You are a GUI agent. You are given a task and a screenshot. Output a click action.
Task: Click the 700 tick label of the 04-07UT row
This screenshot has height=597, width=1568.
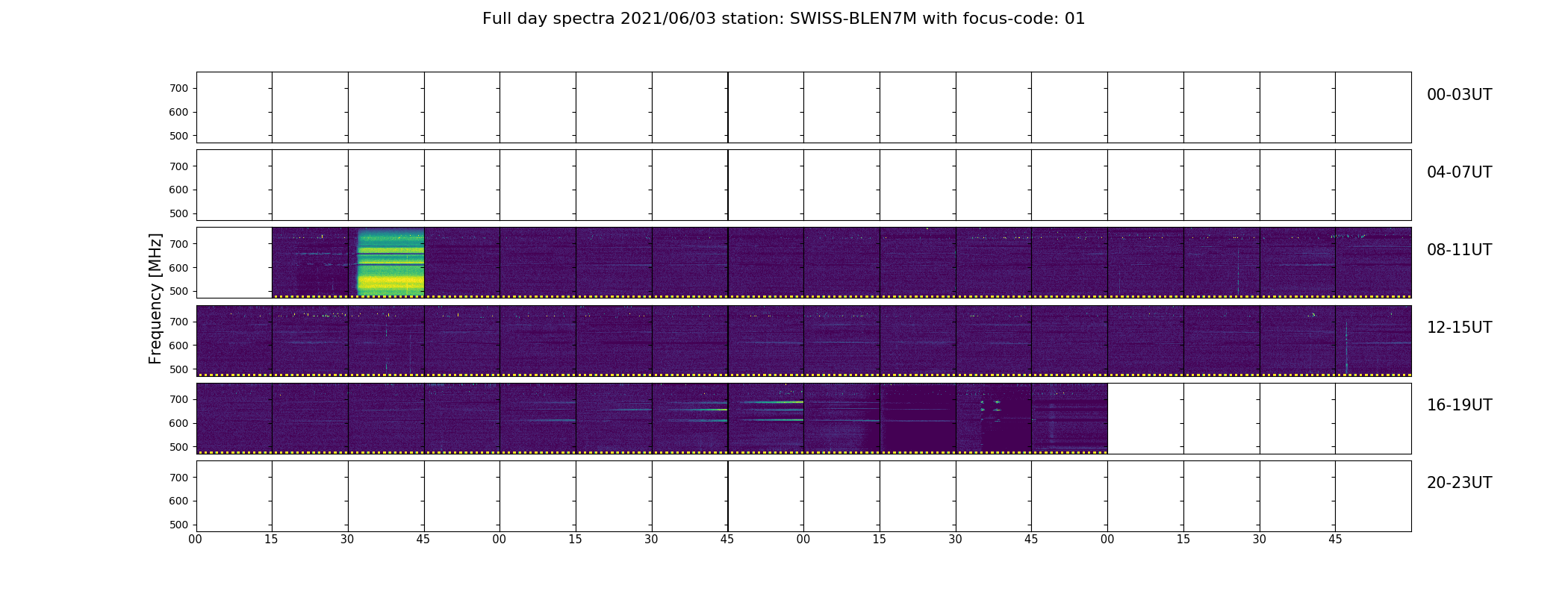pyautogui.click(x=178, y=166)
